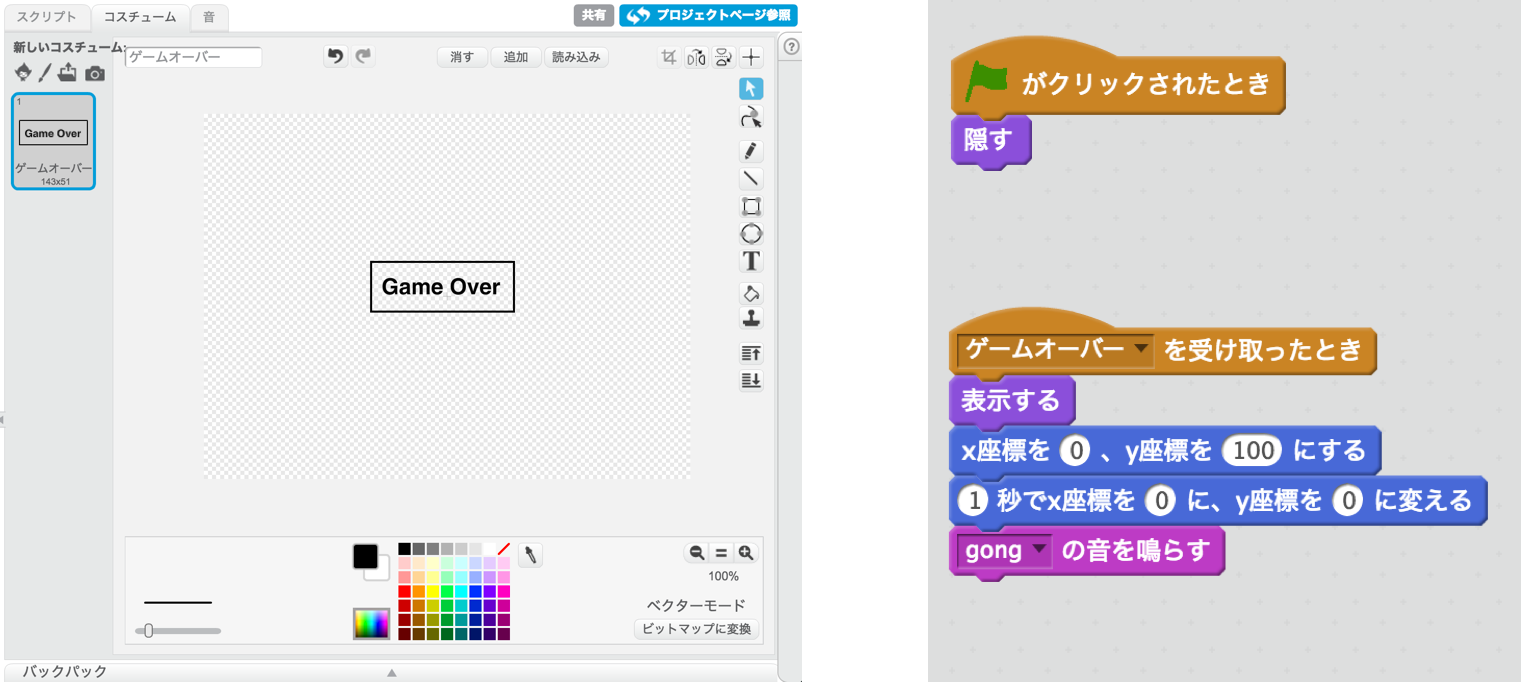1521x682 pixels.
Task: Expand the バックパック panel with triangle
Action: pyautogui.click(x=392, y=673)
